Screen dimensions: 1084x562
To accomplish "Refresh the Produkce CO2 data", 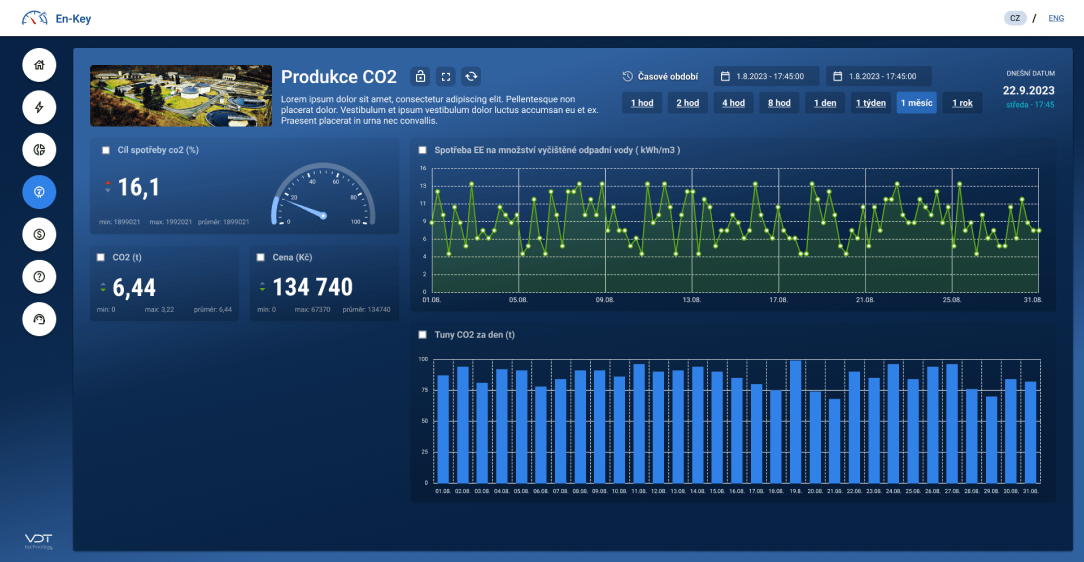I will [x=472, y=76].
